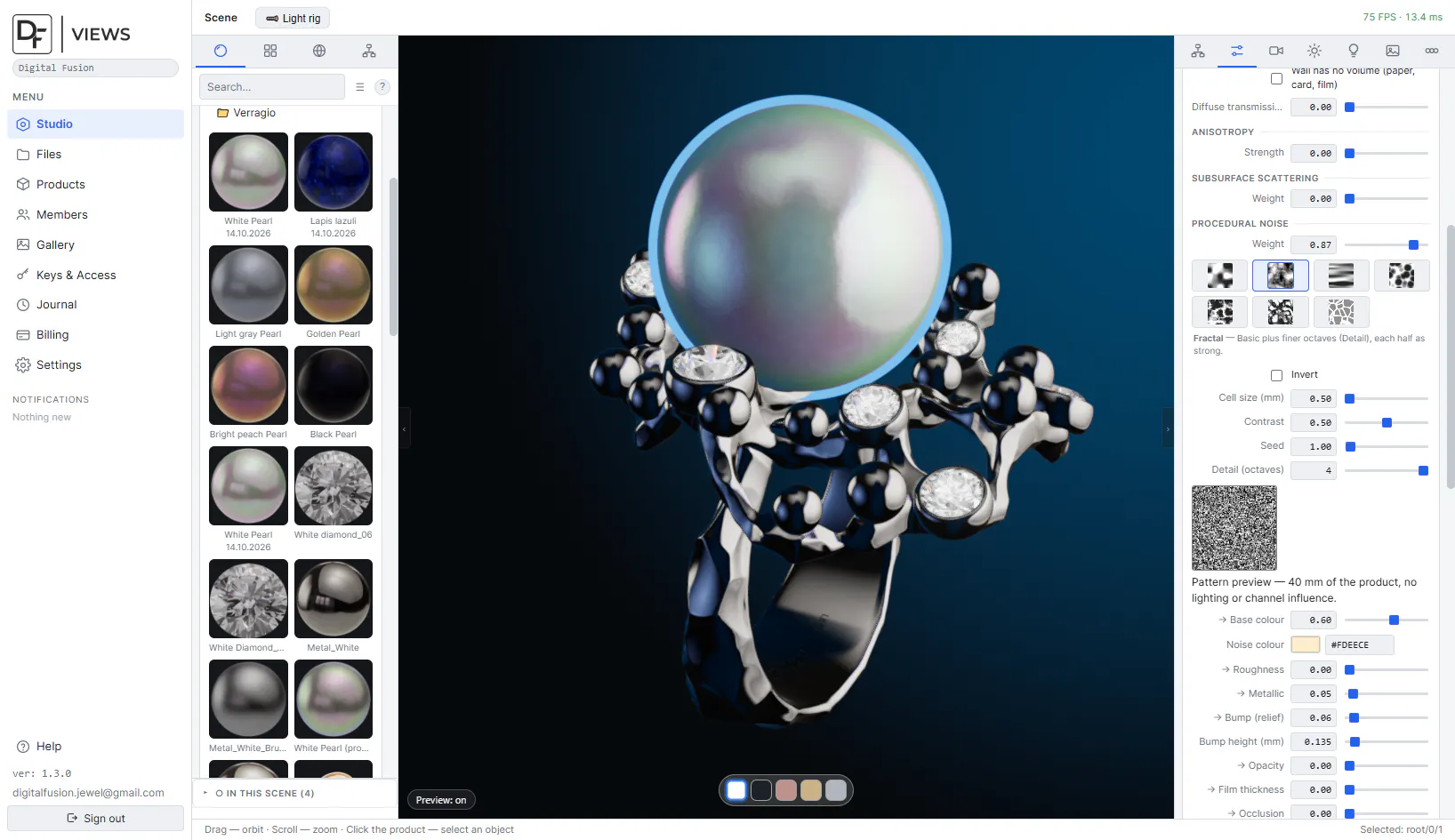Edit the Noise colour hex value field
This screenshot has height=840, width=1455.
(x=1360, y=645)
